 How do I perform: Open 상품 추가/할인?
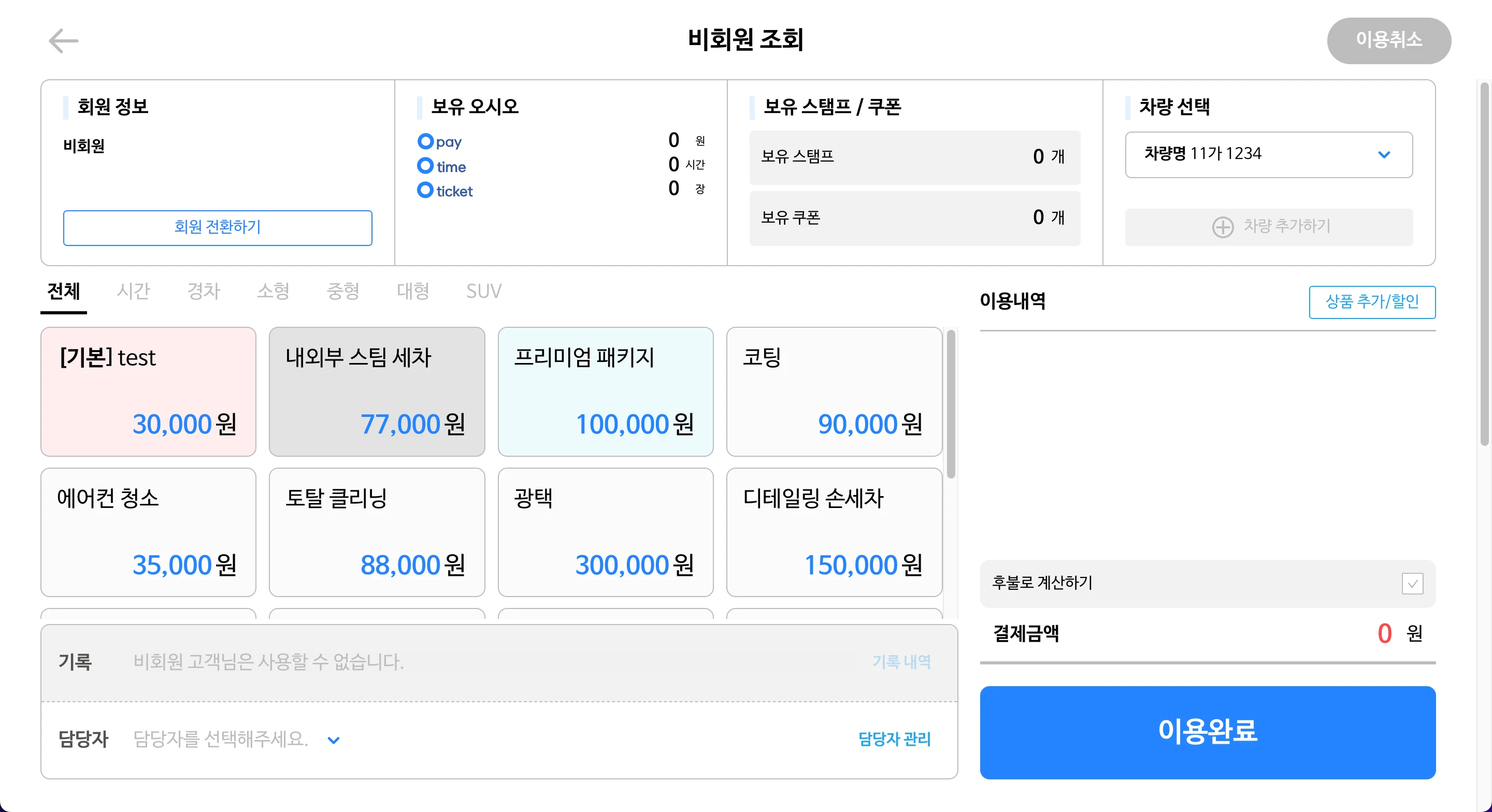pyautogui.click(x=1372, y=302)
